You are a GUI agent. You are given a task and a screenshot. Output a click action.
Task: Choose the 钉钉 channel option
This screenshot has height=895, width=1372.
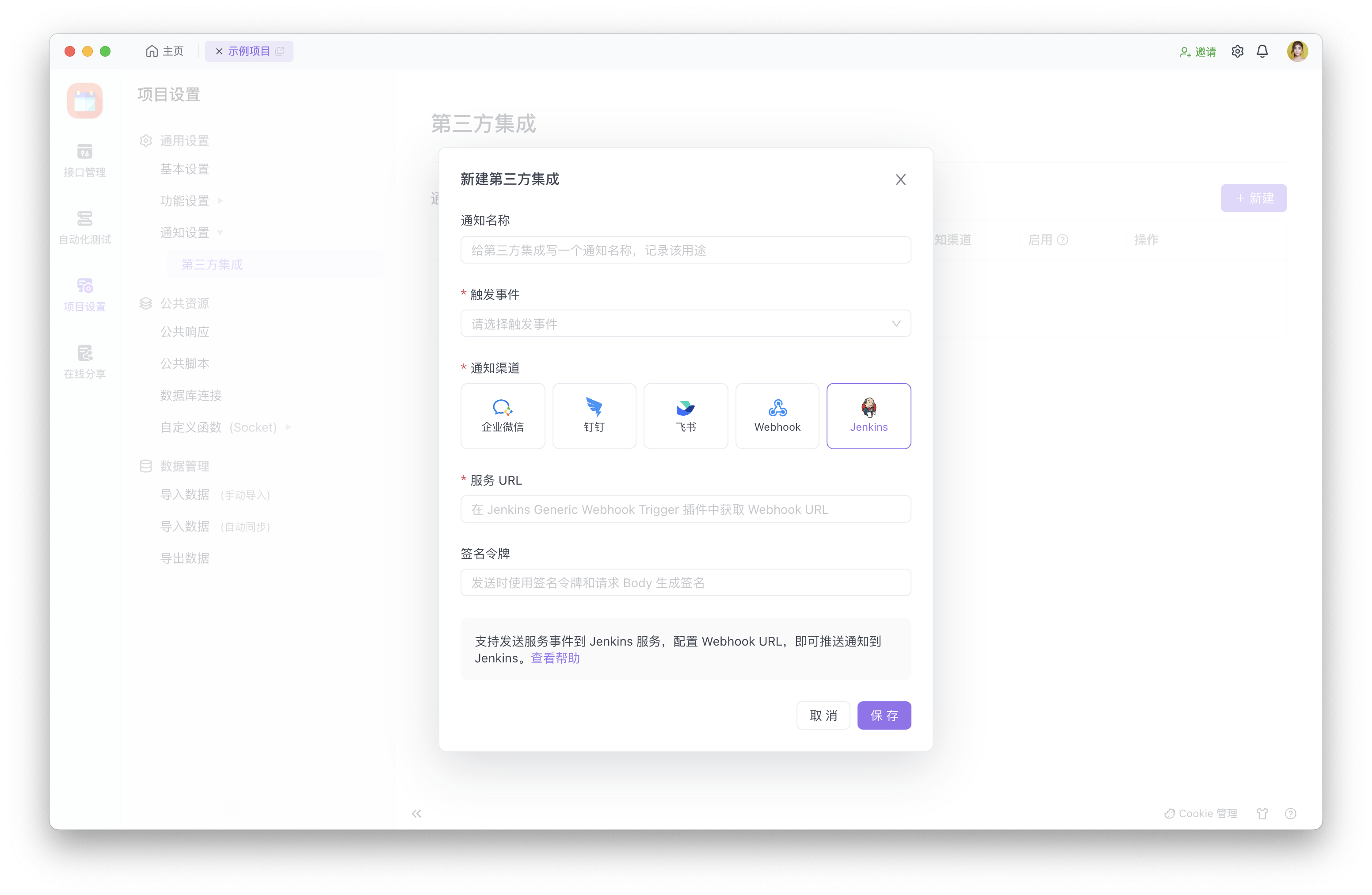(594, 416)
